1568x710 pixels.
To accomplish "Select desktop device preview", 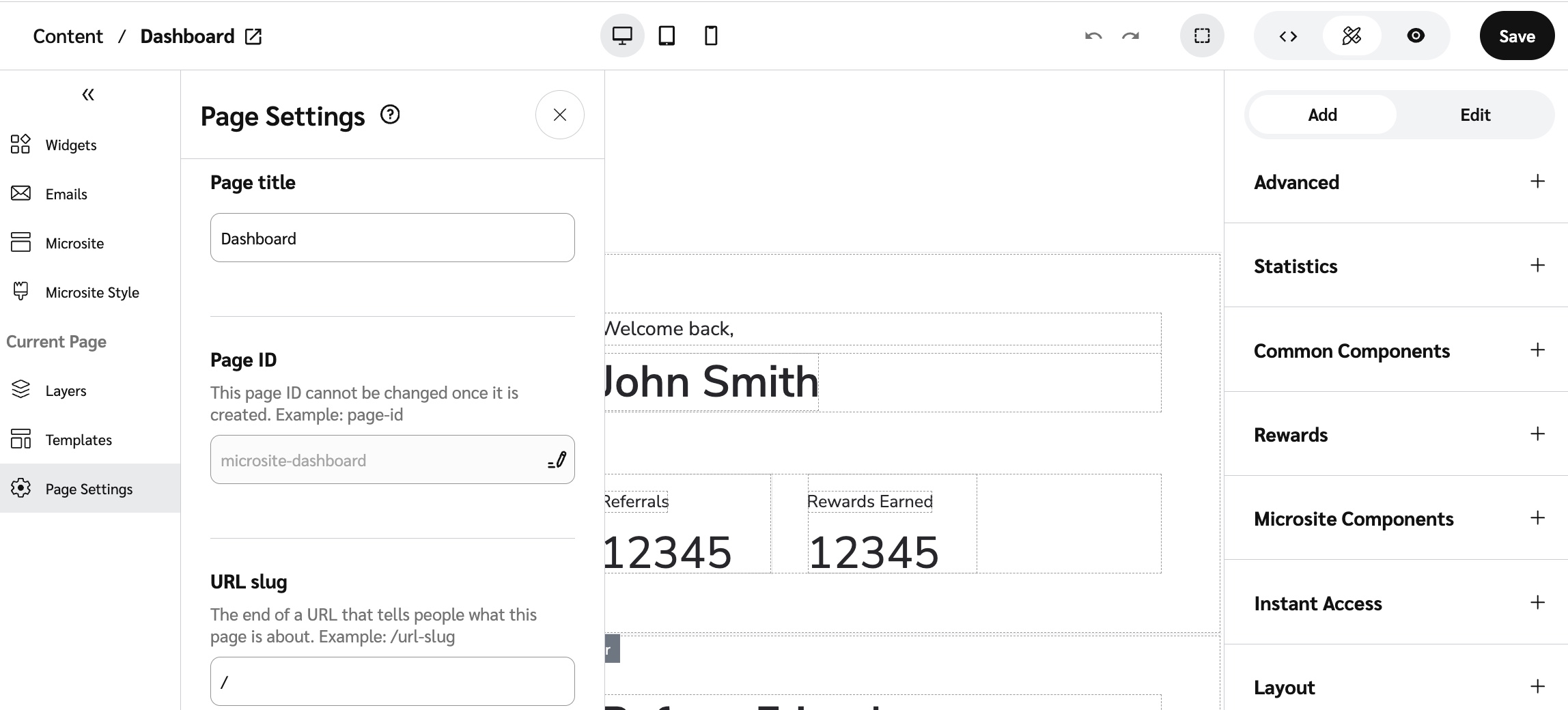I will (622, 35).
